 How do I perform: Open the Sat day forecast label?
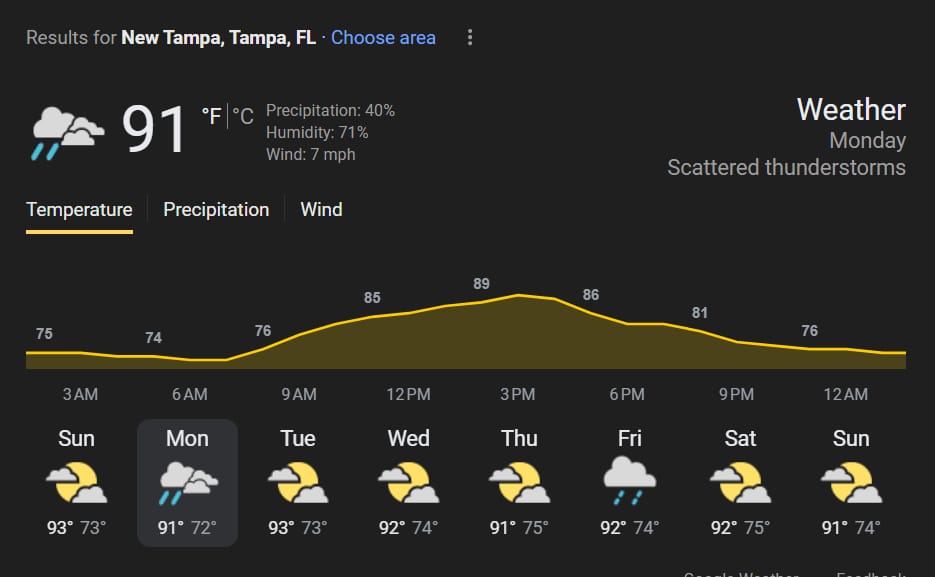(x=740, y=439)
